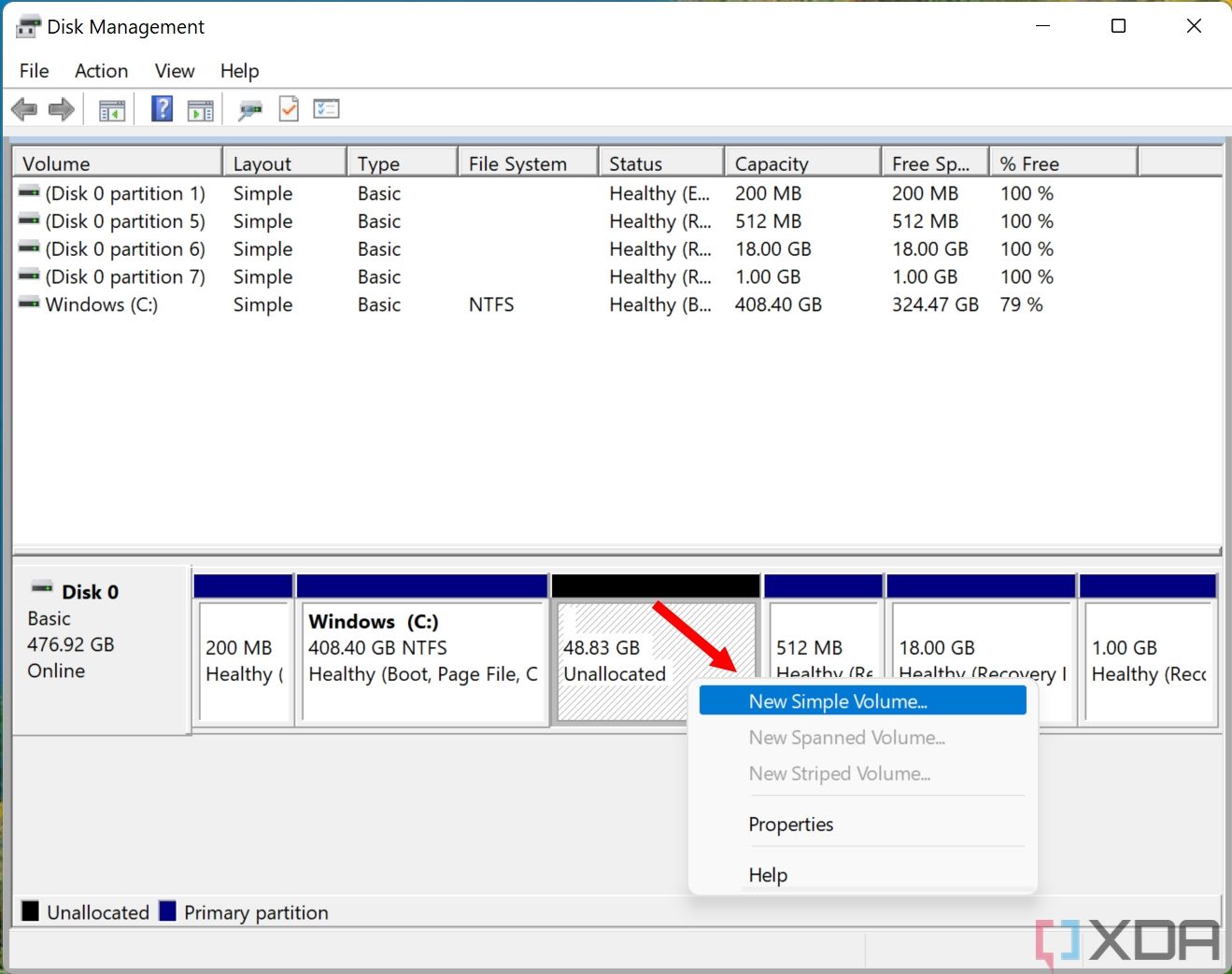Click the checklist toolbar icon on far right

[x=326, y=108]
